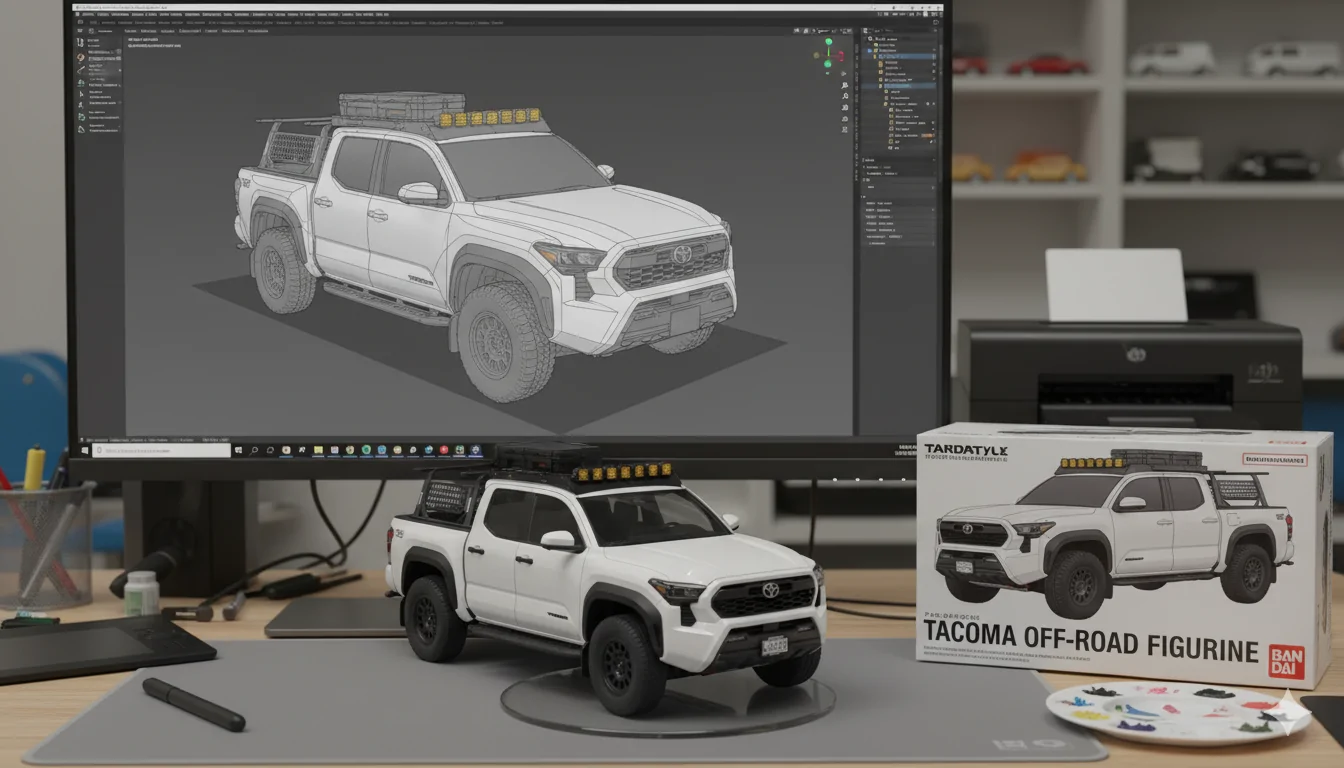This screenshot has height=768, width=1344.
Task: Click the orange-highlighted field in the outliner tree
Action: click(x=927, y=135)
